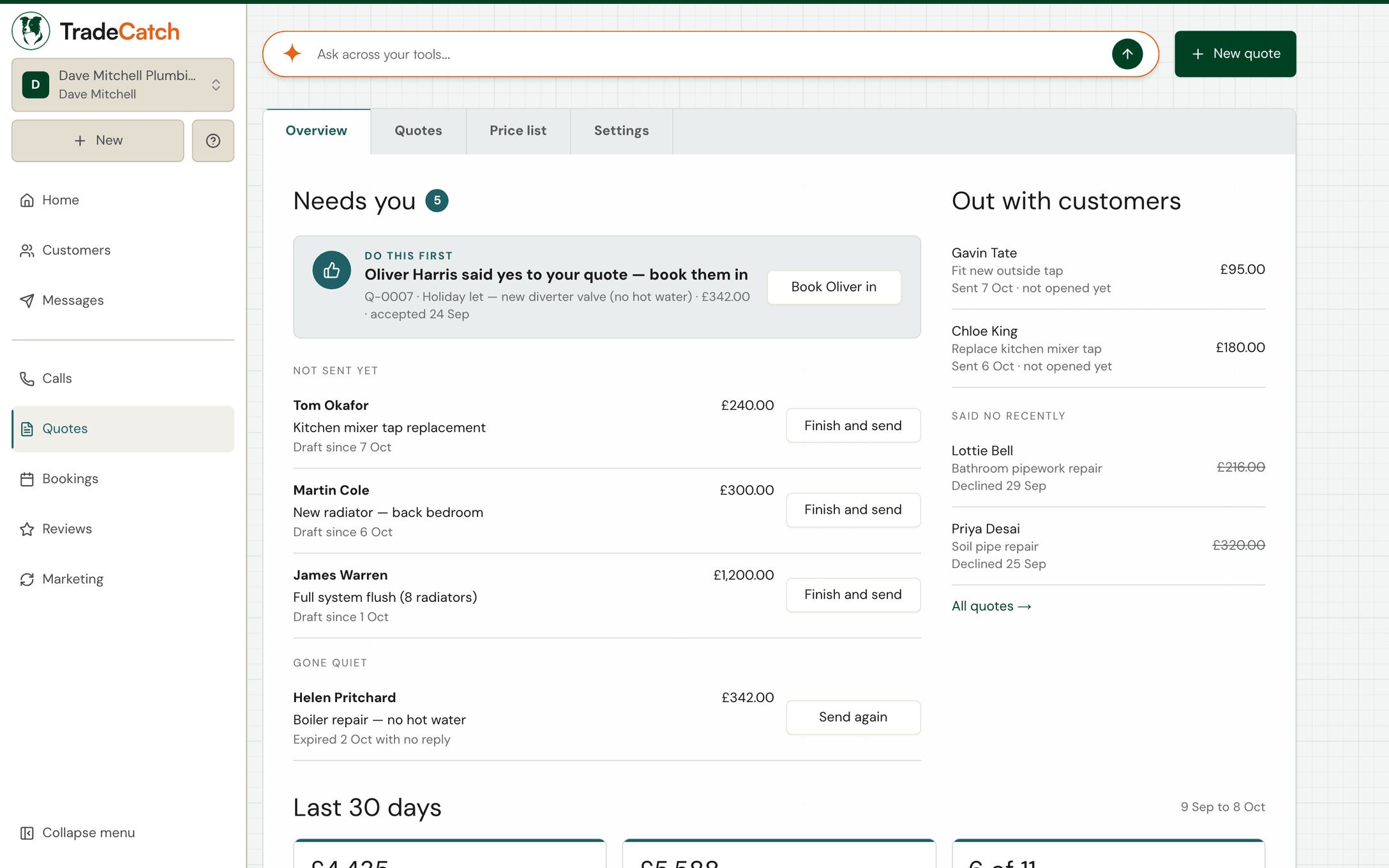Open the Price list tab

click(518, 131)
